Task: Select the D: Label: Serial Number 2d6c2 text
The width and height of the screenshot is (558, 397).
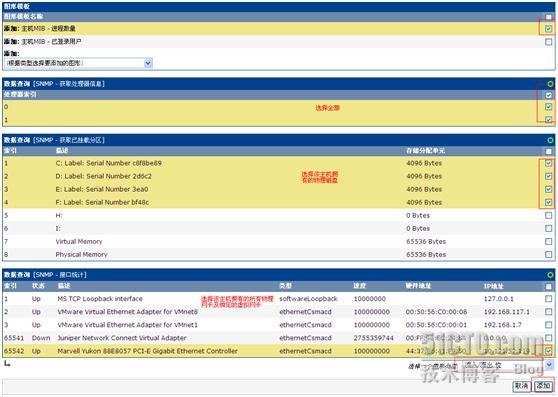Action: (104, 176)
